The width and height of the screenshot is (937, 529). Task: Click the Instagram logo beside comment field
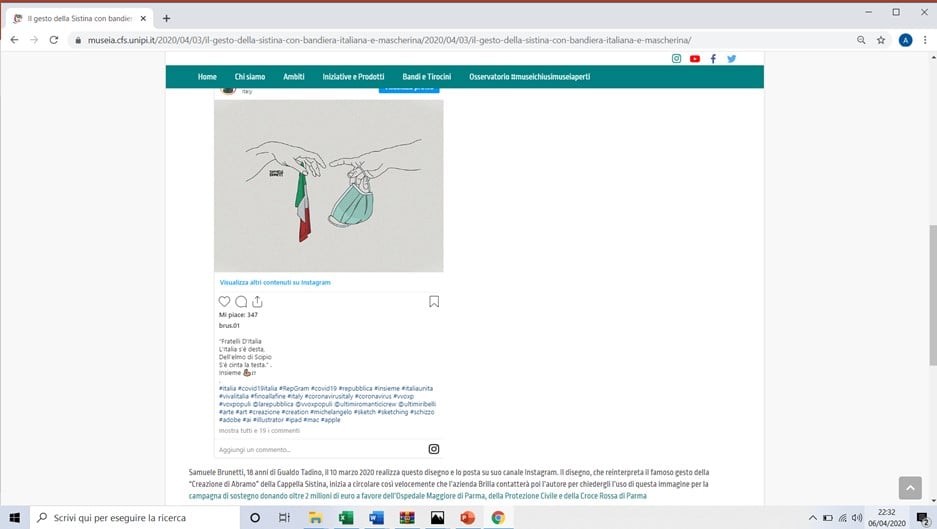coord(434,449)
